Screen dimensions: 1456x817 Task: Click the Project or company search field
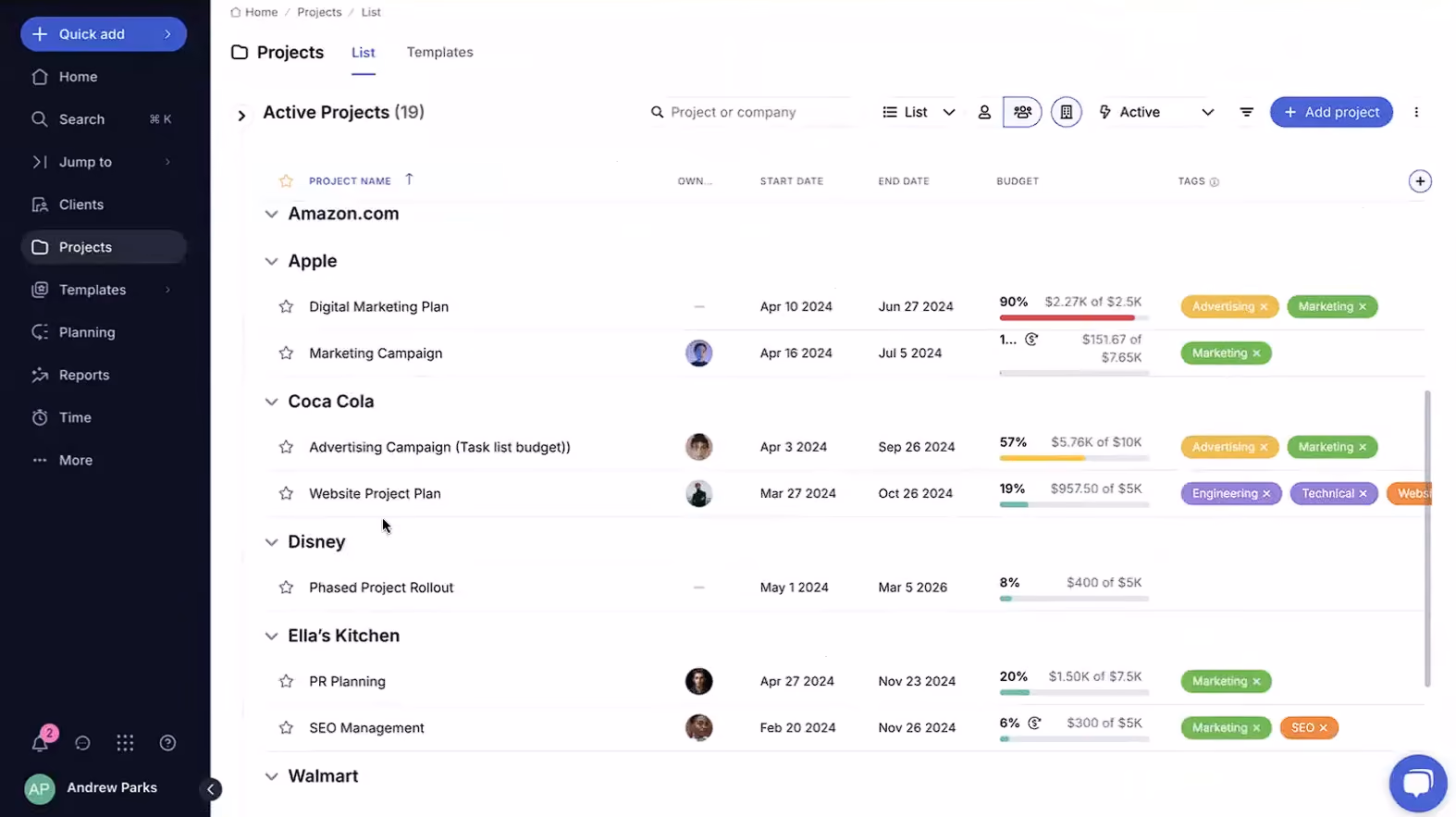tap(749, 112)
